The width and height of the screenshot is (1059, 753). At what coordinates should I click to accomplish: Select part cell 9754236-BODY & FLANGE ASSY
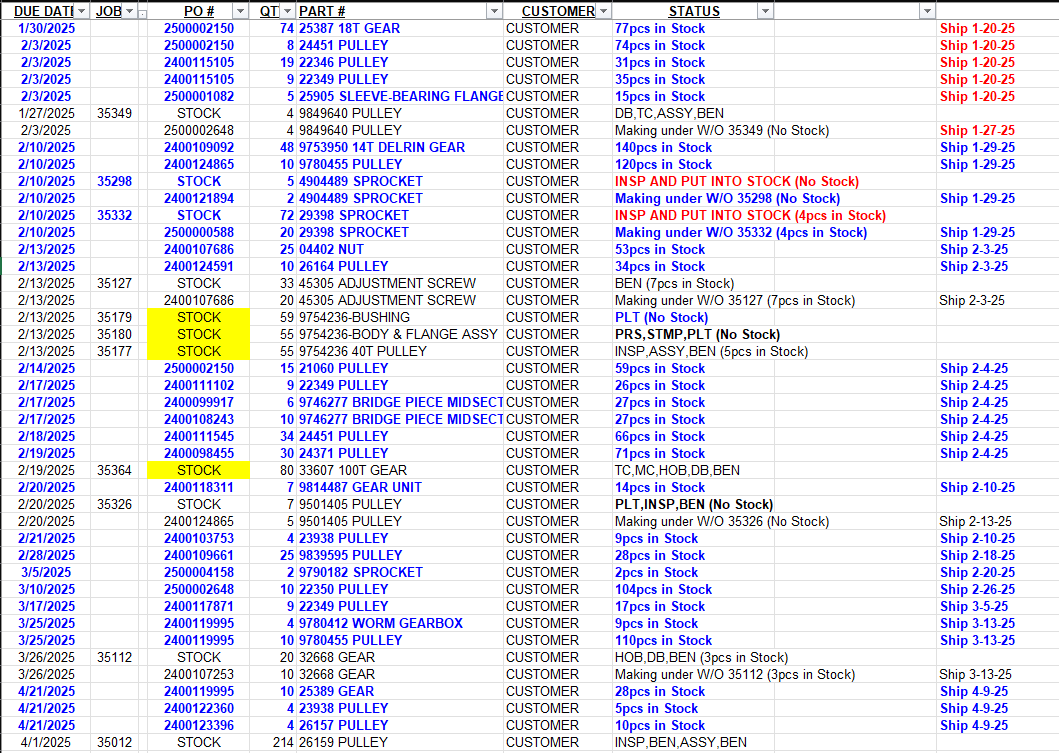(x=400, y=334)
